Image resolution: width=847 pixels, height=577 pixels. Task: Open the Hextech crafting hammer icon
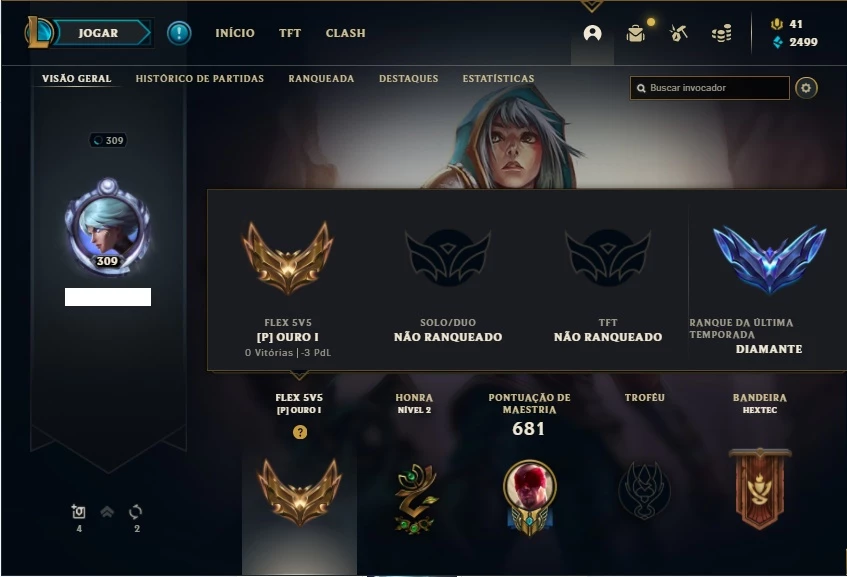[x=678, y=33]
